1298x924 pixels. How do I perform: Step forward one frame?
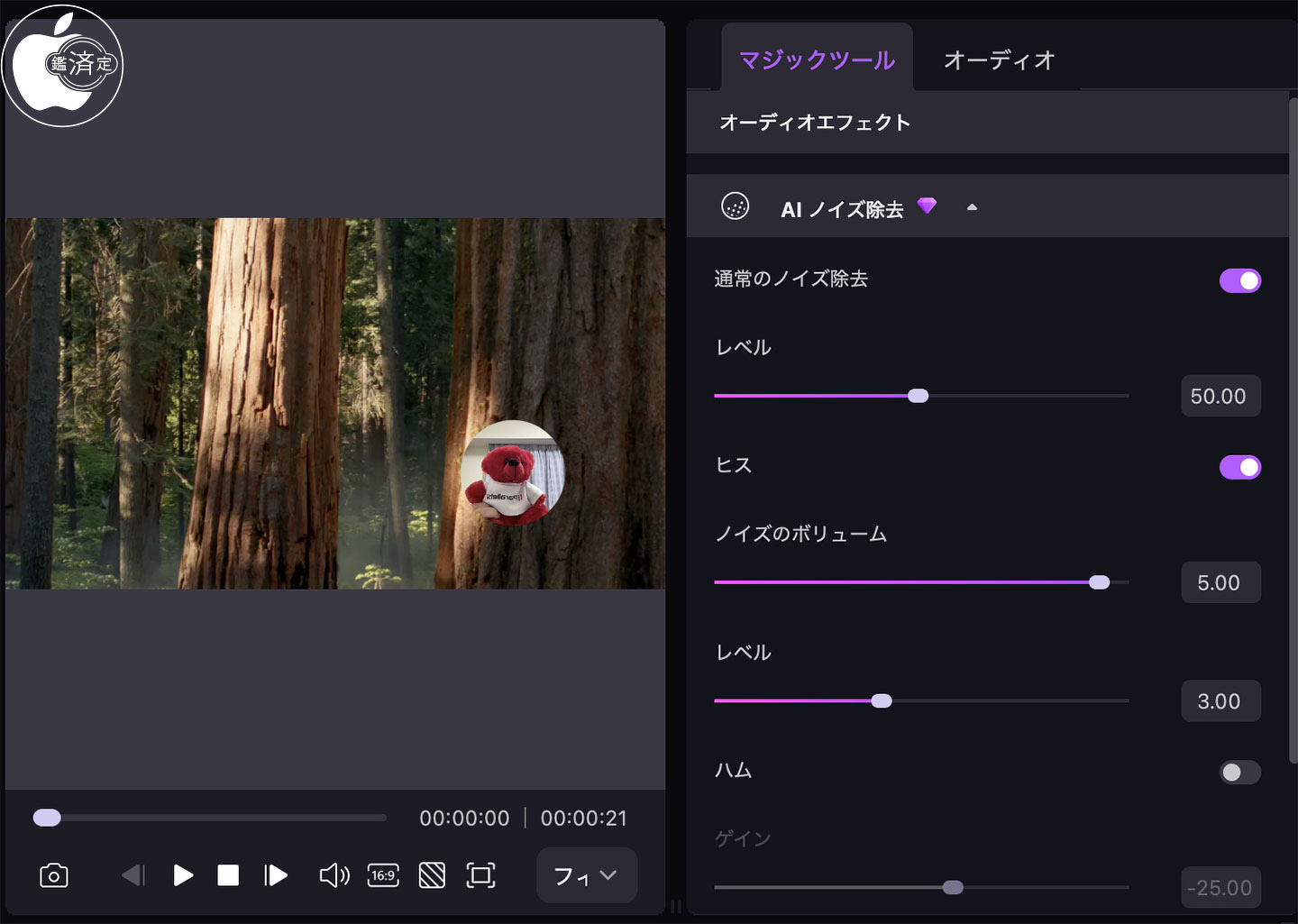[x=275, y=875]
